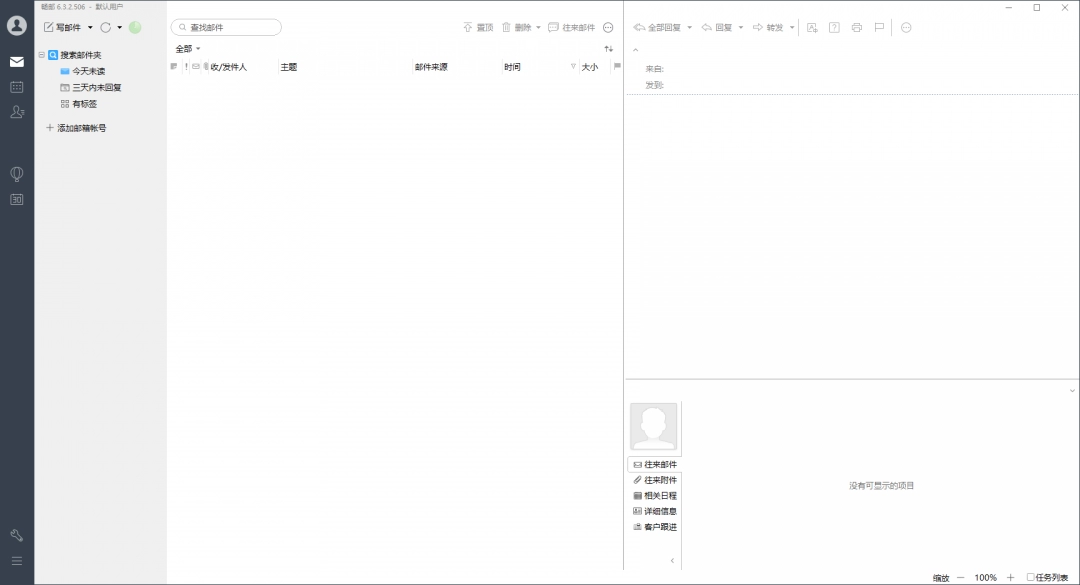Sort by the 收/发件人 column
This screenshot has width=1080, height=585.
tap(229, 67)
